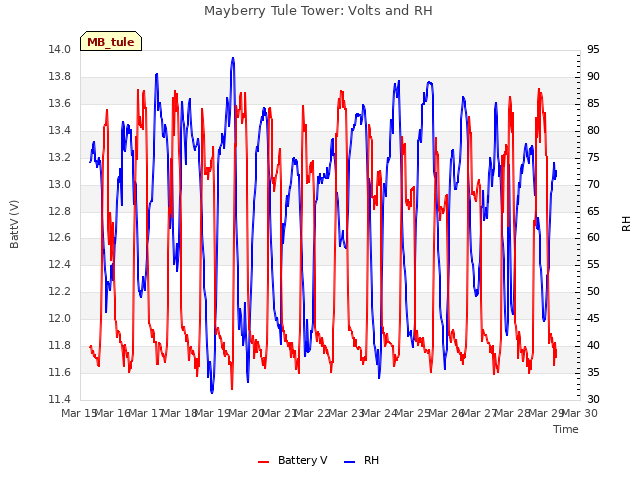
Task: Click the 55 right axis value
Action: (x=593, y=264)
